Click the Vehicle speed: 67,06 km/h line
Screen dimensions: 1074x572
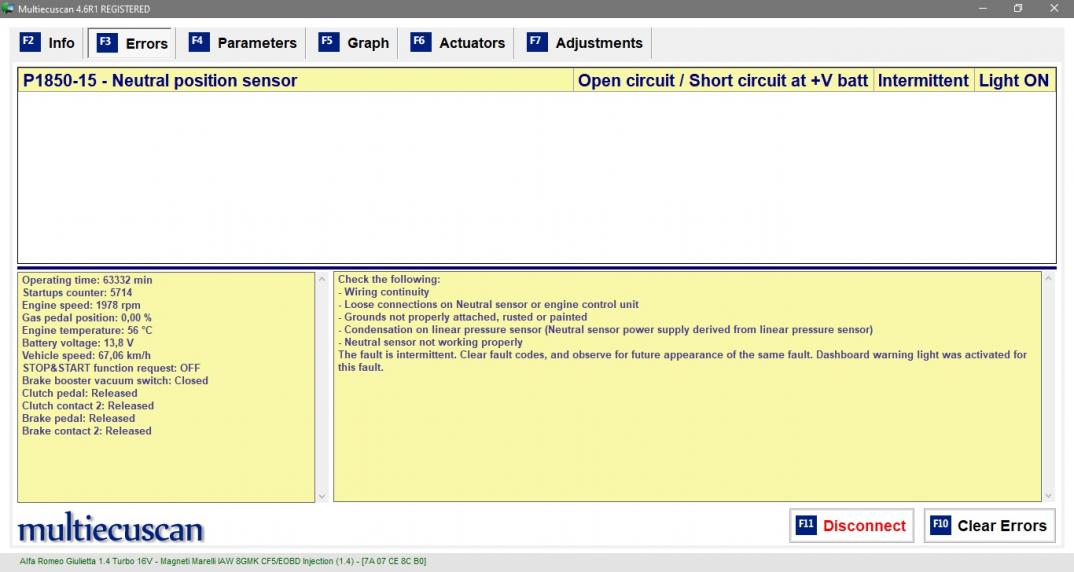pyautogui.click(x=86, y=356)
